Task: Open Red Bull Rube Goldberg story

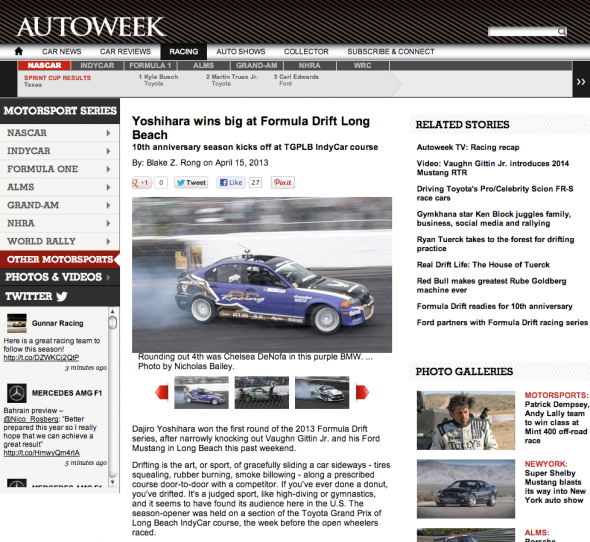Action: click(x=491, y=285)
